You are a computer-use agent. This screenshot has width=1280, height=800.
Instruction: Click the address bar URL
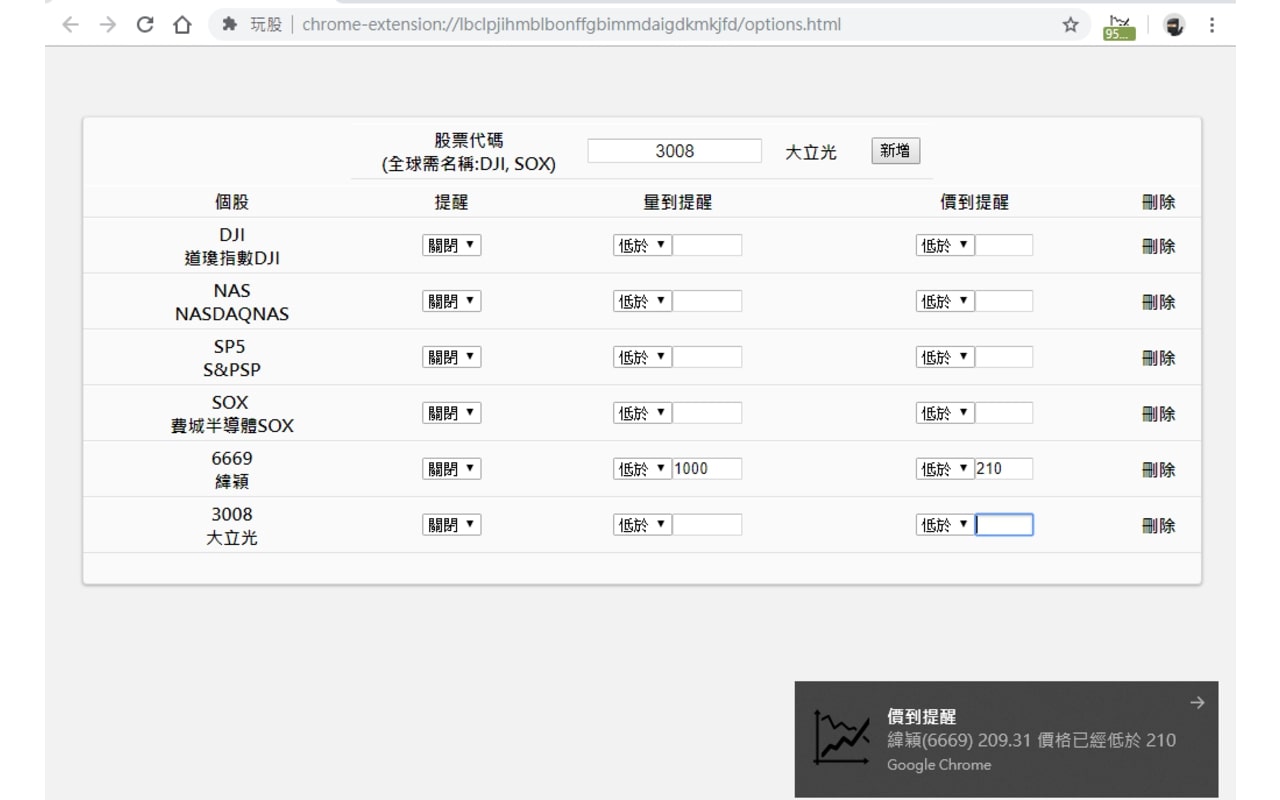tap(571, 25)
